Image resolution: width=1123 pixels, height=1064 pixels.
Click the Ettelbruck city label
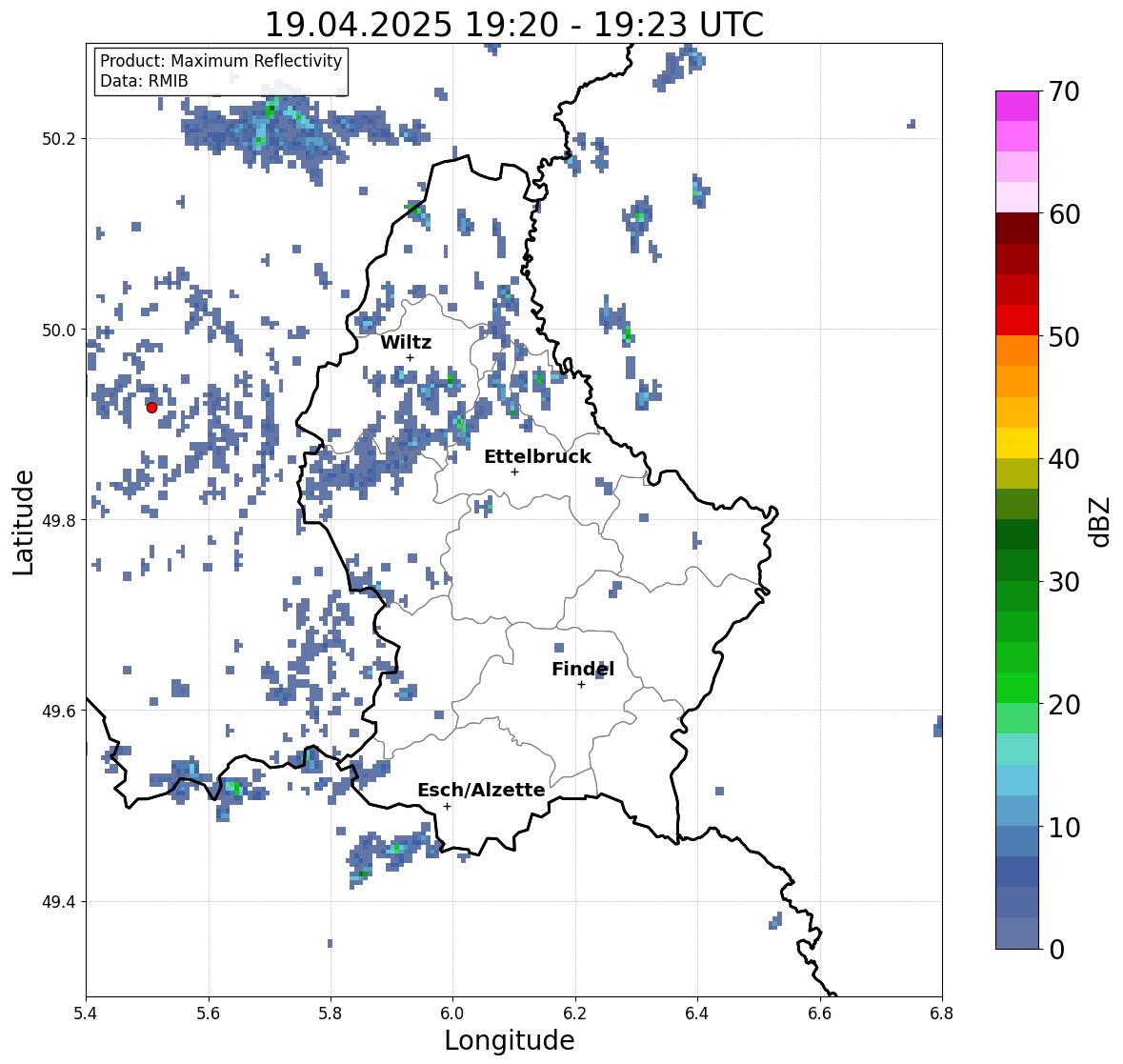tap(537, 457)
